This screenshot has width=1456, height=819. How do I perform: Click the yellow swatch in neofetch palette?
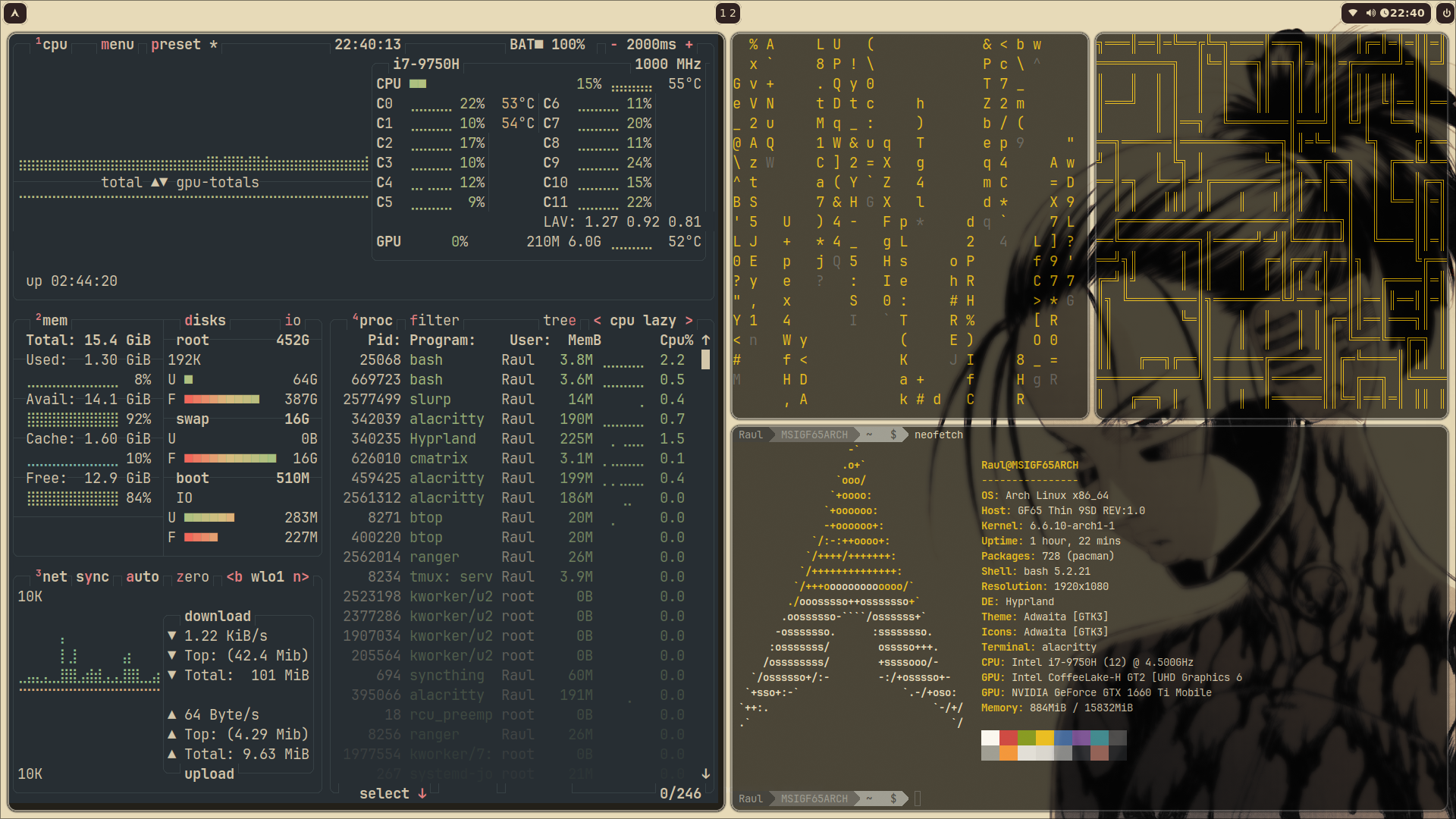tap(1045, 738)
